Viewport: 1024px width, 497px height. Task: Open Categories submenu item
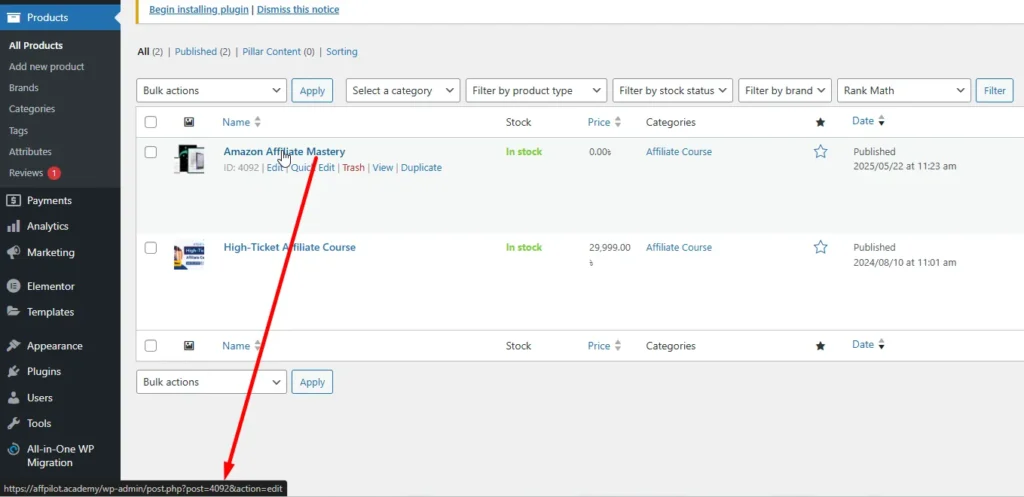click(x=32, y=109)
